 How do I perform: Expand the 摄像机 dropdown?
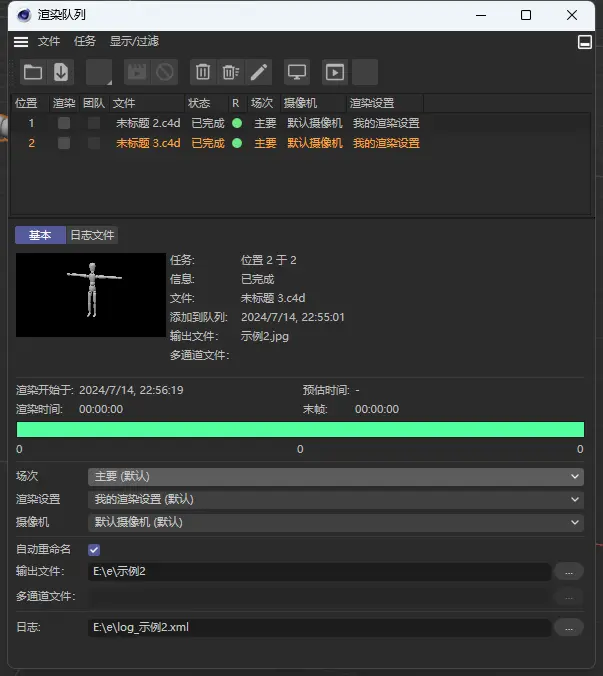tap(335, 521)
